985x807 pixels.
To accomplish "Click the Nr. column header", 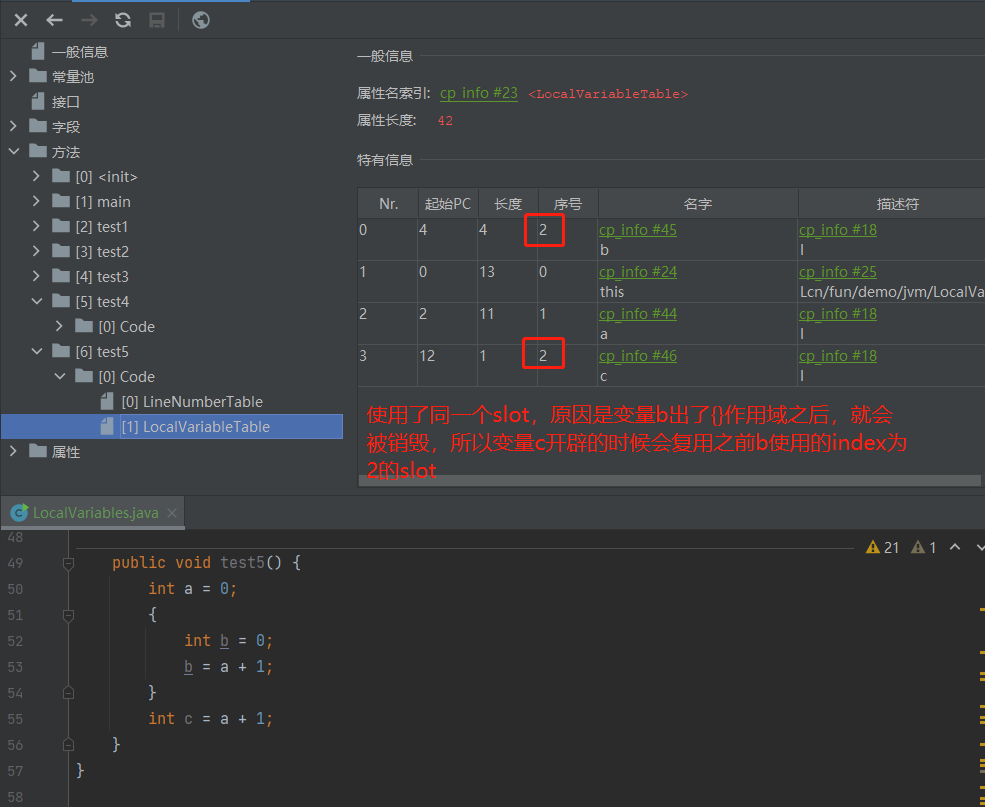I will pos(388,203).
